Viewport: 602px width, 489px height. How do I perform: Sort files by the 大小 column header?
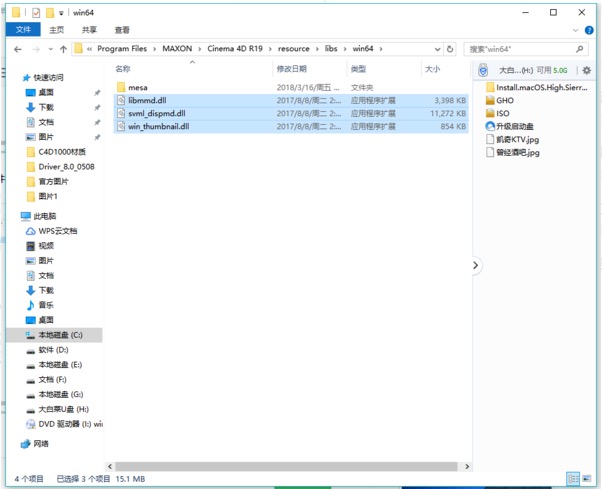point(432,69)
